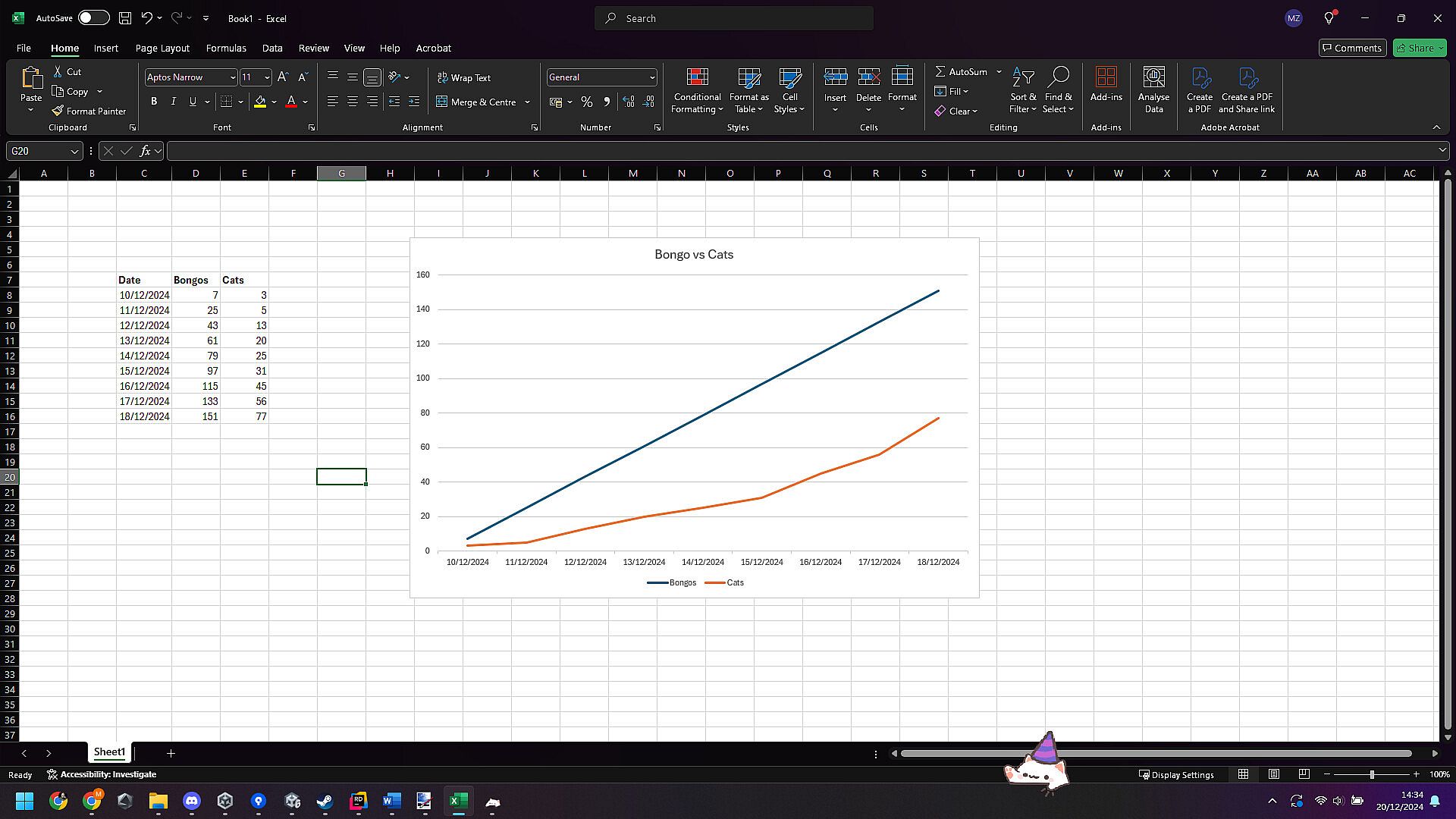Toggle Wrap Text for the cell
This screenshot has height=819, width=1456.
[x=464, y=77]
